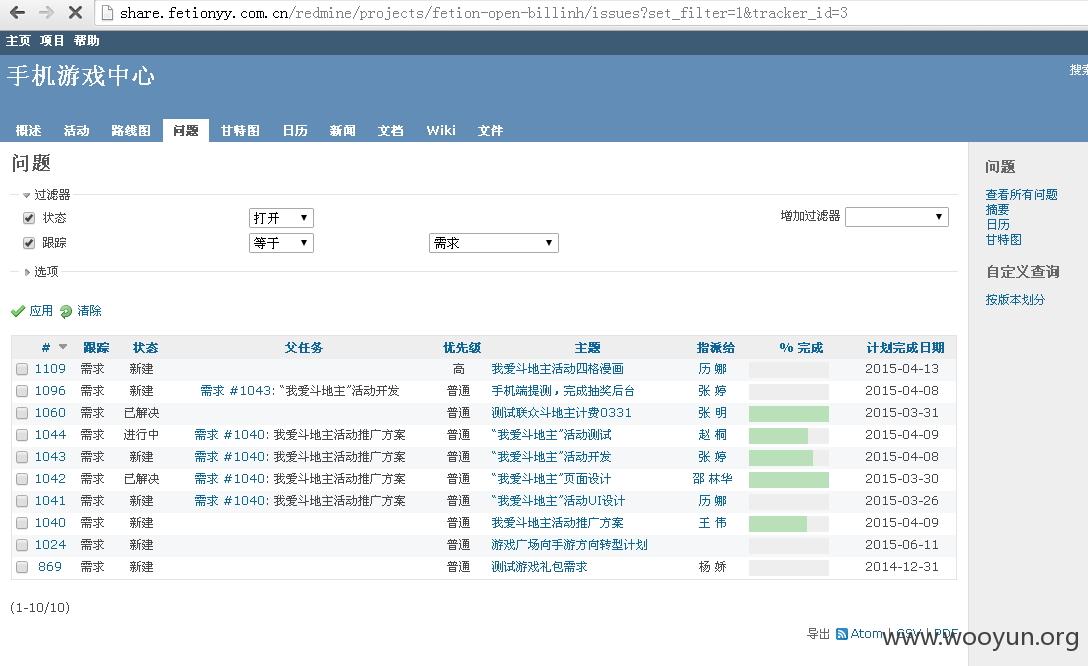Check the box for issue 1096
This screenshot has width=1088, height=666.
[x=22, y=391]
